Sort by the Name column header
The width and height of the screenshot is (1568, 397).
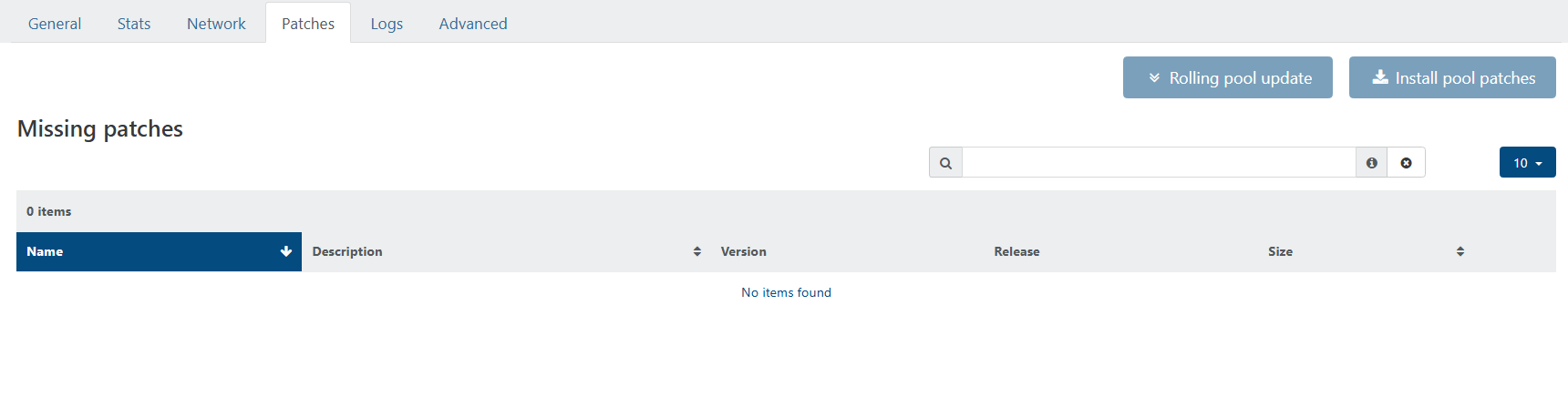coord(46,252)
